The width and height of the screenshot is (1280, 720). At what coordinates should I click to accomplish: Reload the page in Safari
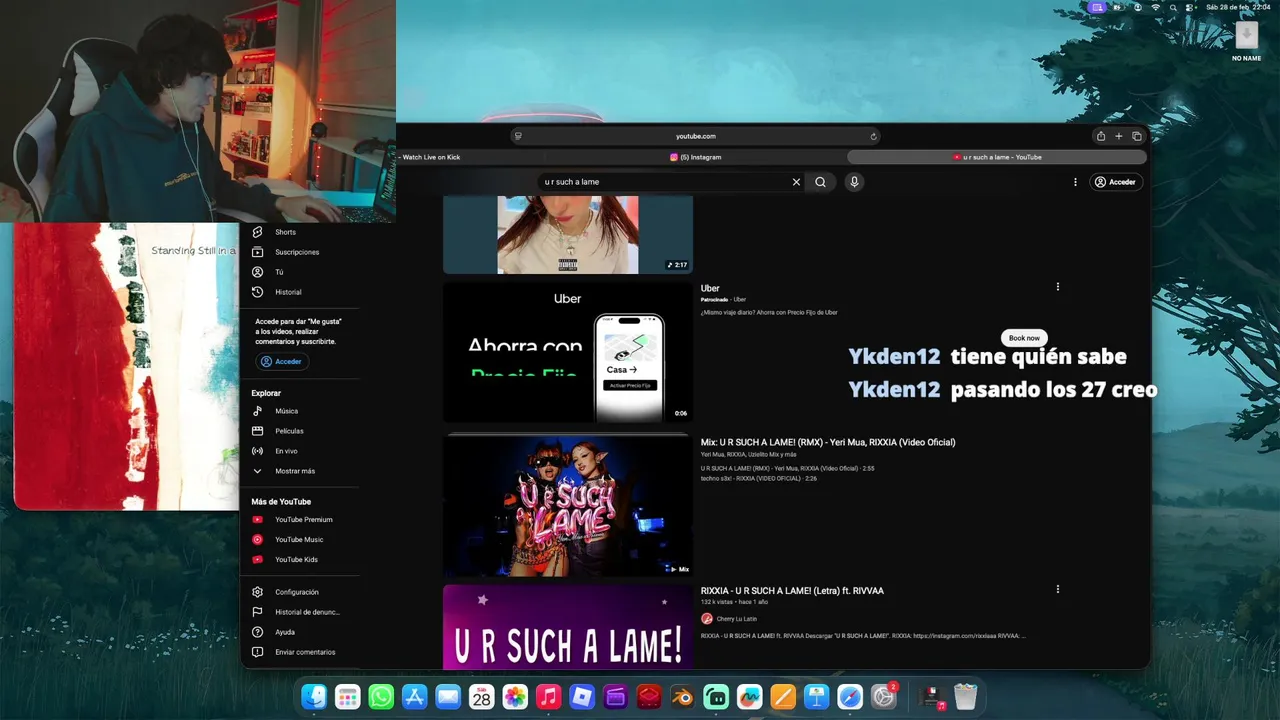tap(873, 136)
